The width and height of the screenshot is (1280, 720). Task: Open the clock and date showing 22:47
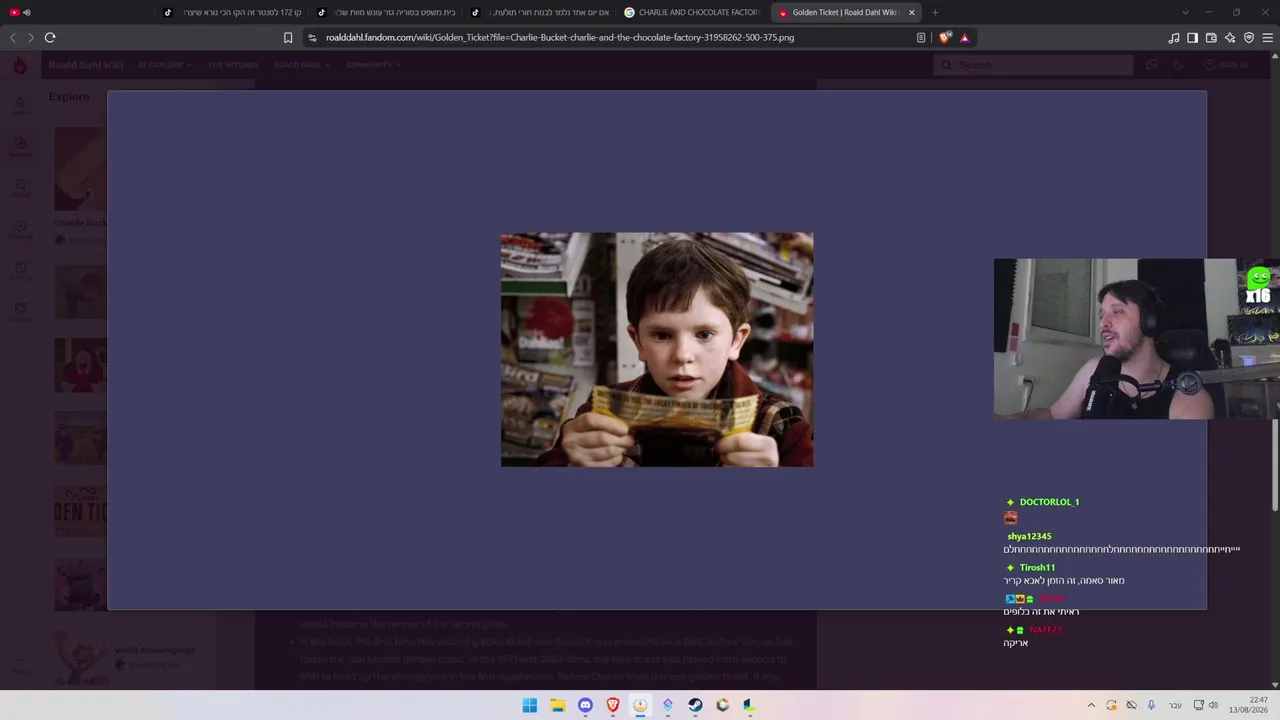pyautogui.click(x=1248, y=705)
